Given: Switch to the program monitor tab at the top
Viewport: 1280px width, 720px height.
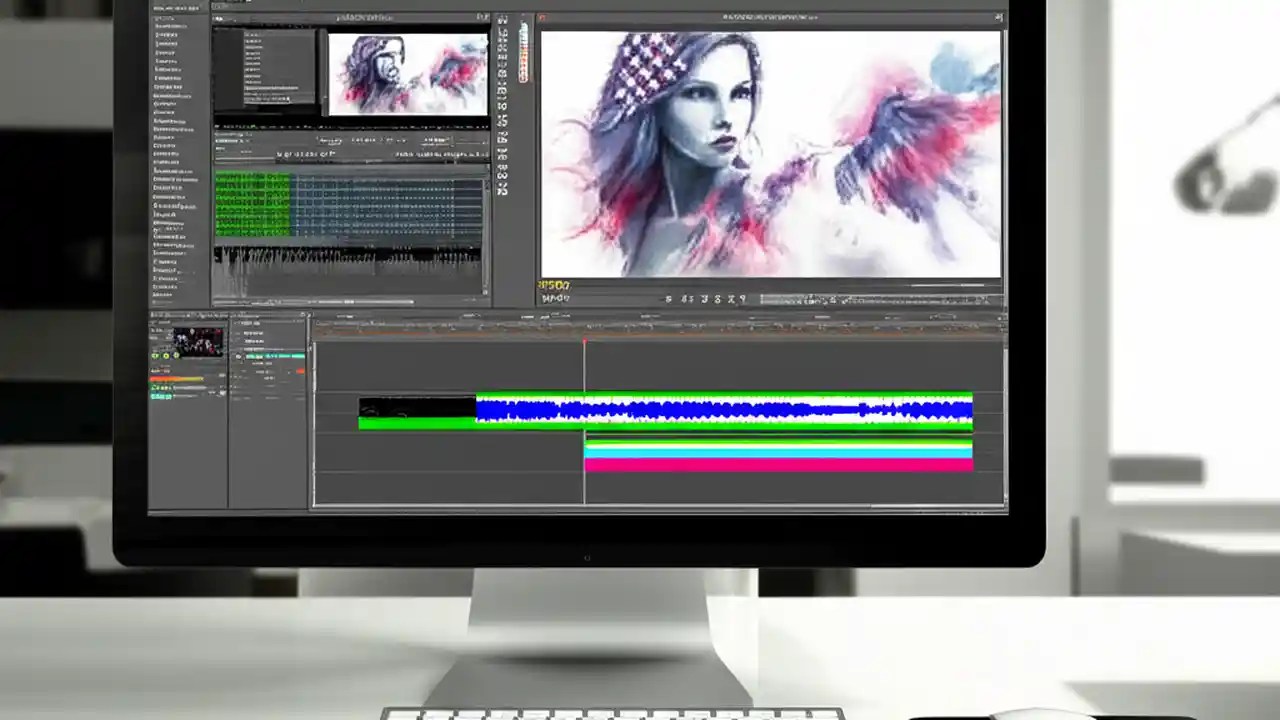Looking at the screenshot, I should pyautogui.click(x=770, y=17).
